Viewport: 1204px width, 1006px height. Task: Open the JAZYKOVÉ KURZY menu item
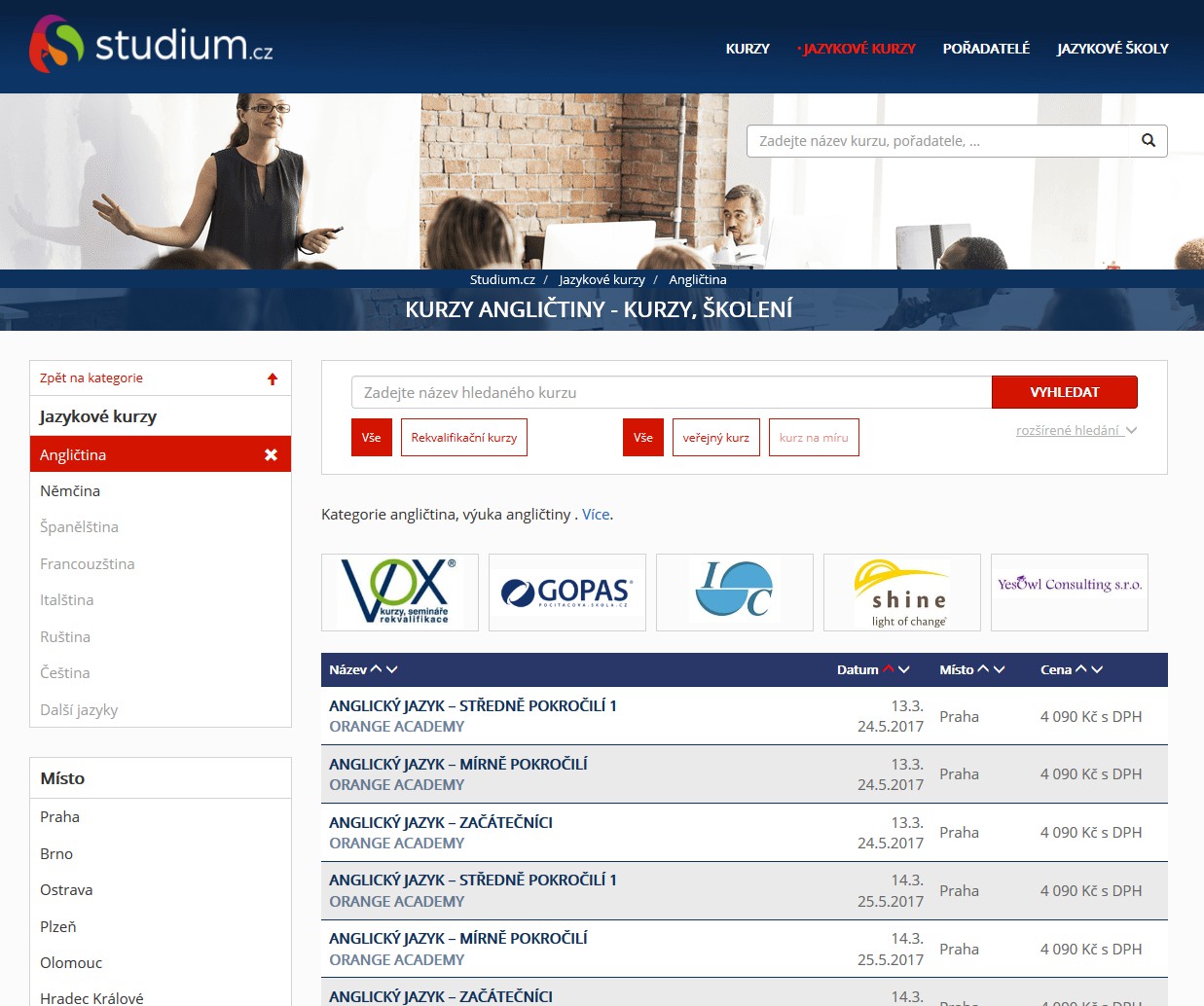pos(859,48)
